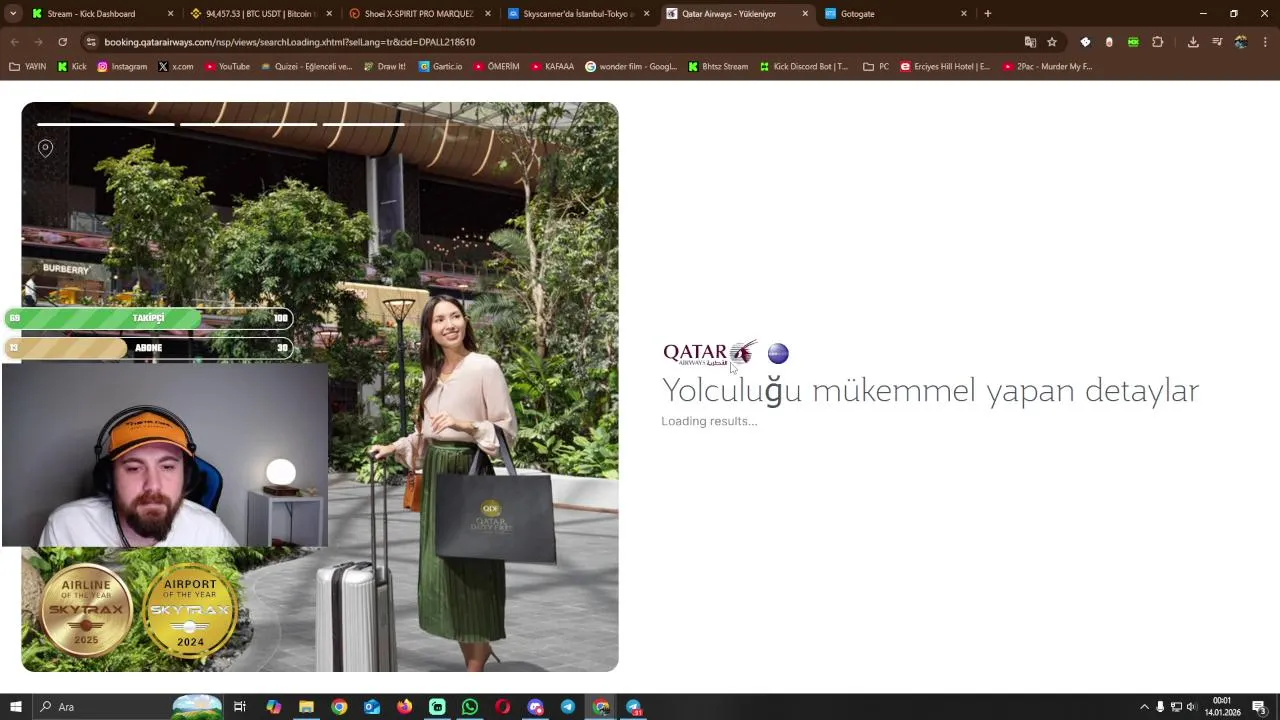Click the Airline of the Year 2025 badge
Screen dimensions: 1280x720
click(x=86, y=611)
